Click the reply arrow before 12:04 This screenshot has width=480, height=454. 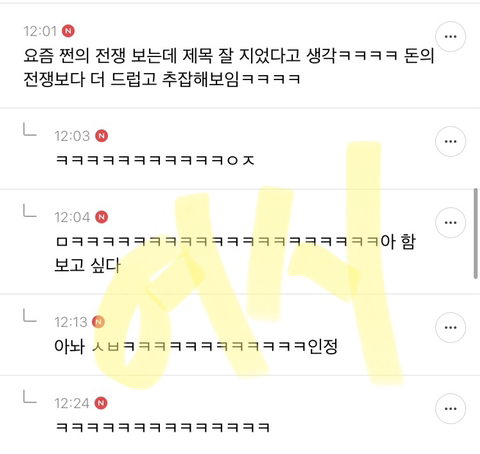(29, 211)
